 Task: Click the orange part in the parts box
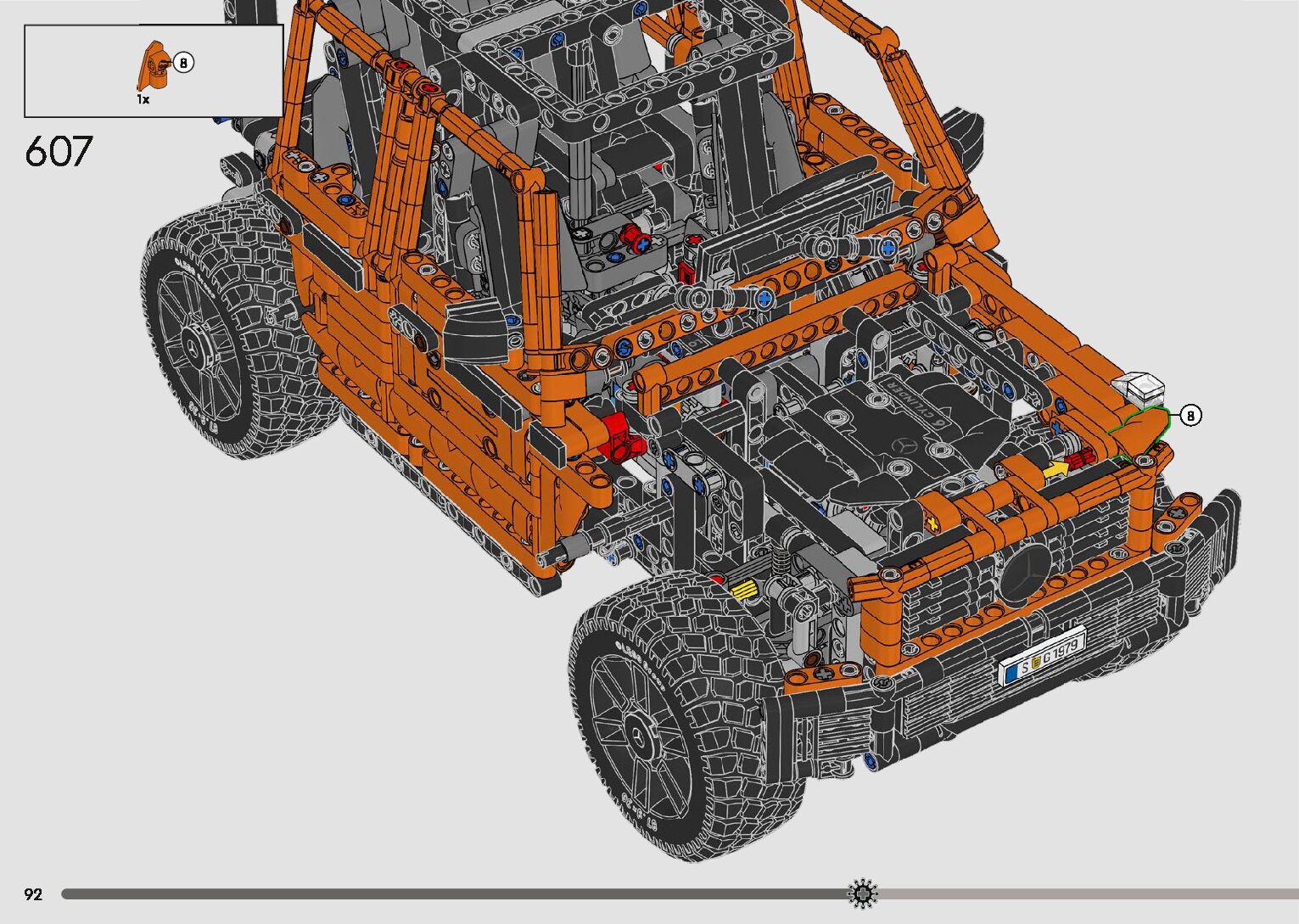(x=153, y=66)
